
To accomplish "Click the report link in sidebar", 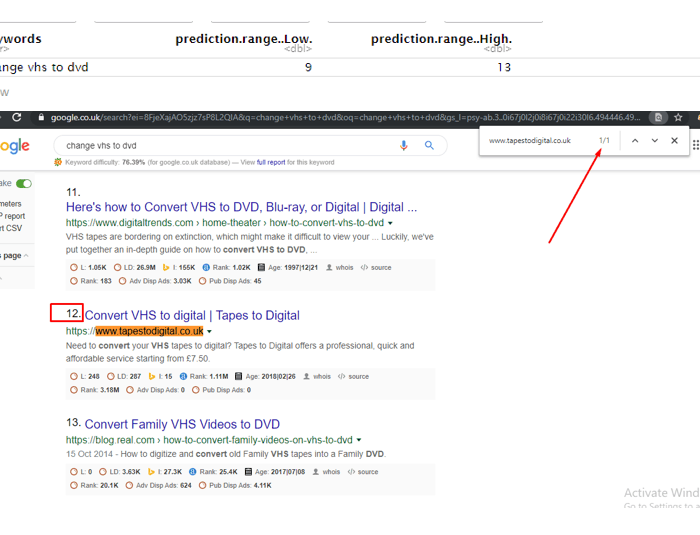I will point(14,216).
